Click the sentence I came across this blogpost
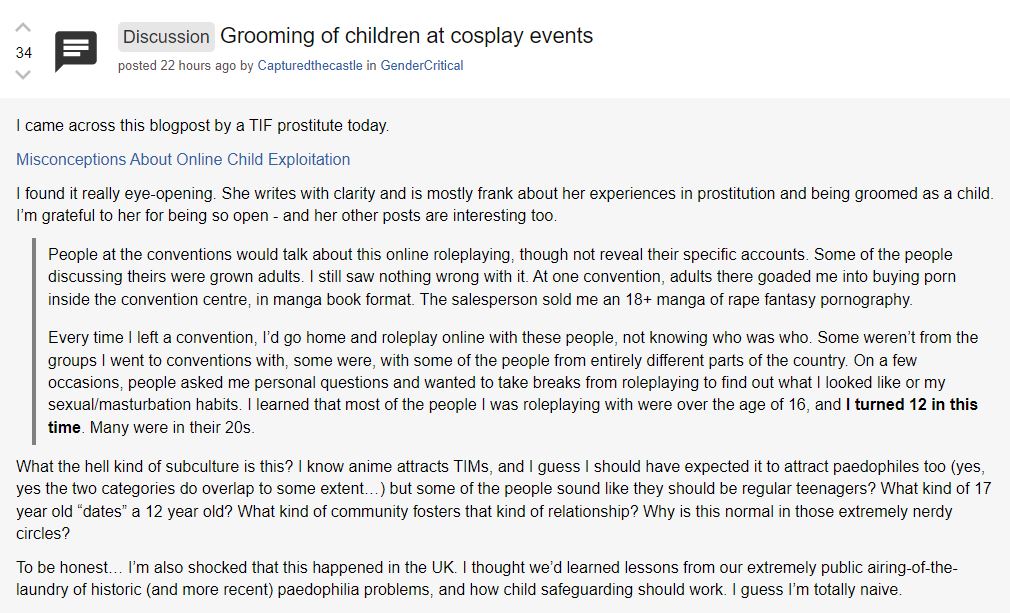Screen dimensions: 1010x613 tap(202, 126)
